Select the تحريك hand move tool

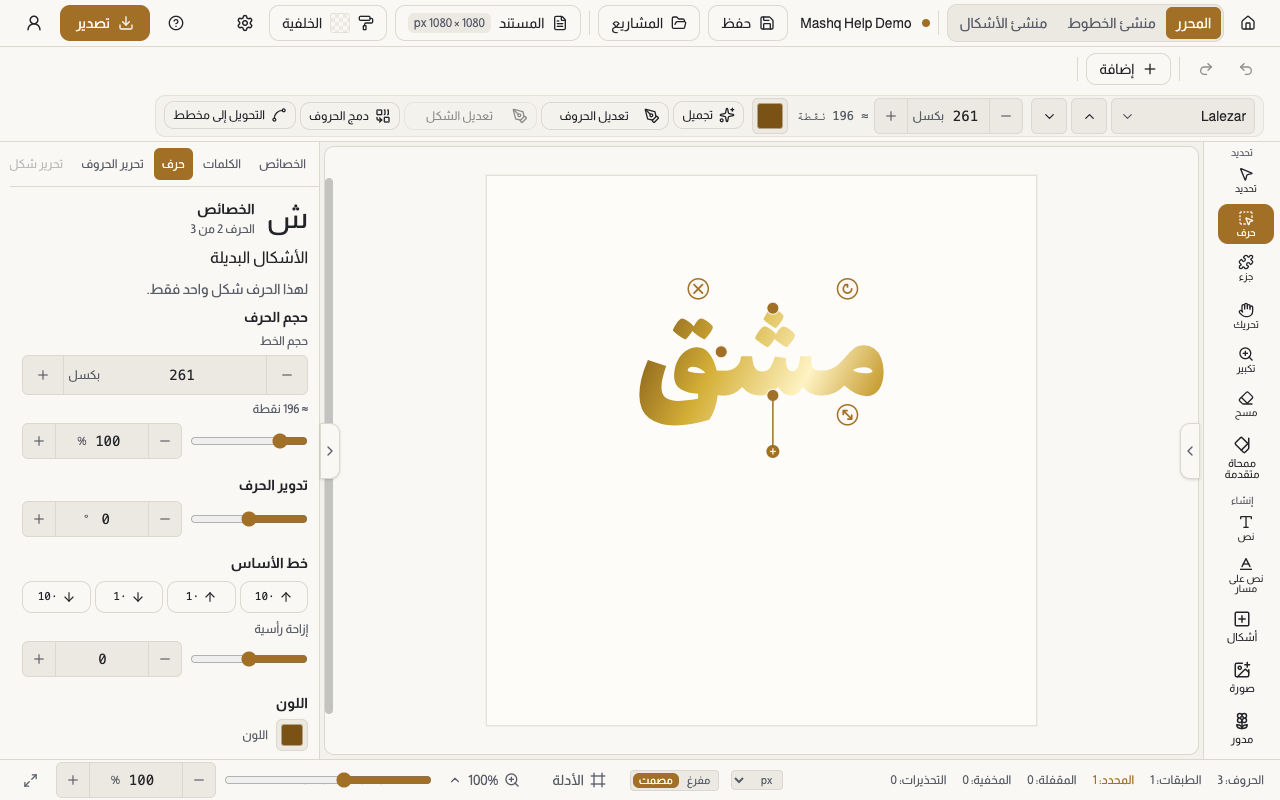pyautogui.click(x=1245, y=316)
